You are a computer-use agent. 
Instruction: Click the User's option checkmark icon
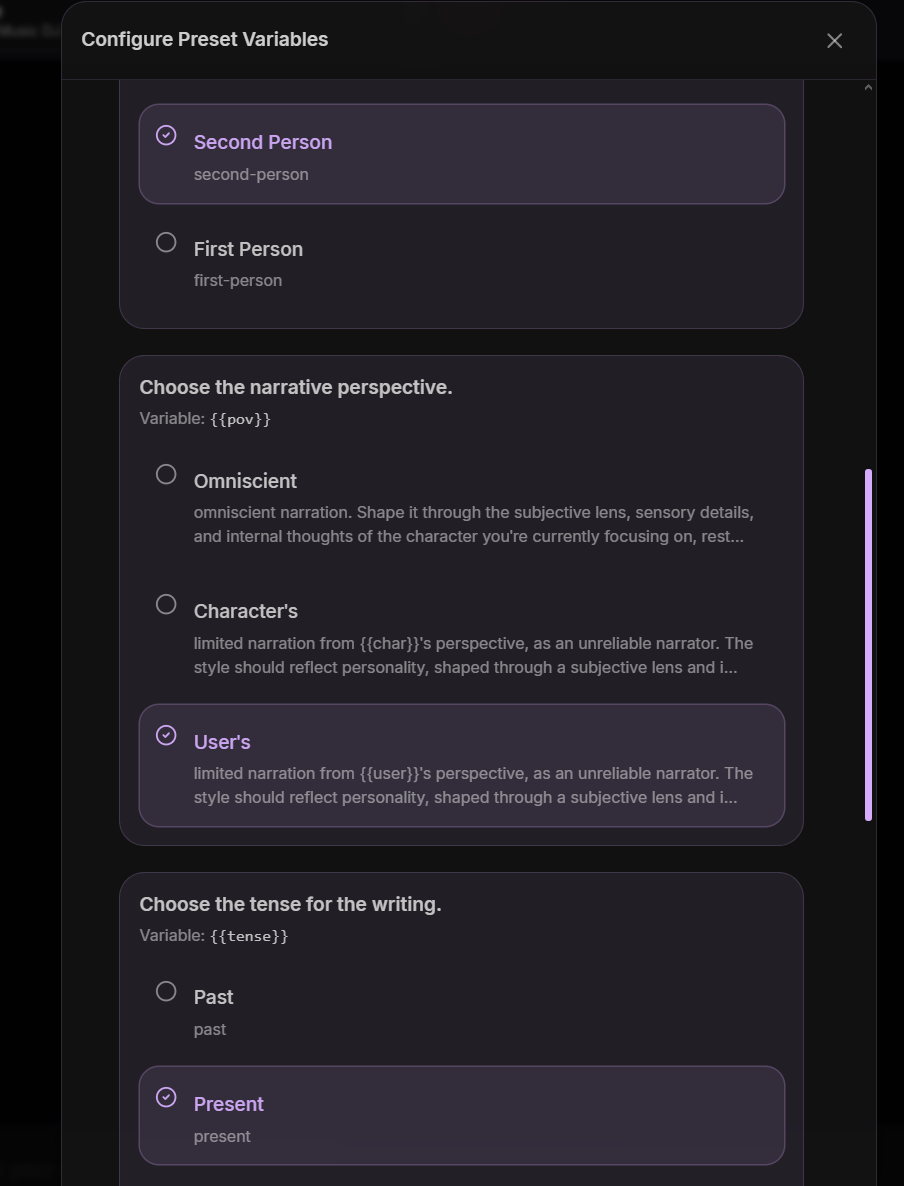tap(166, 735)
